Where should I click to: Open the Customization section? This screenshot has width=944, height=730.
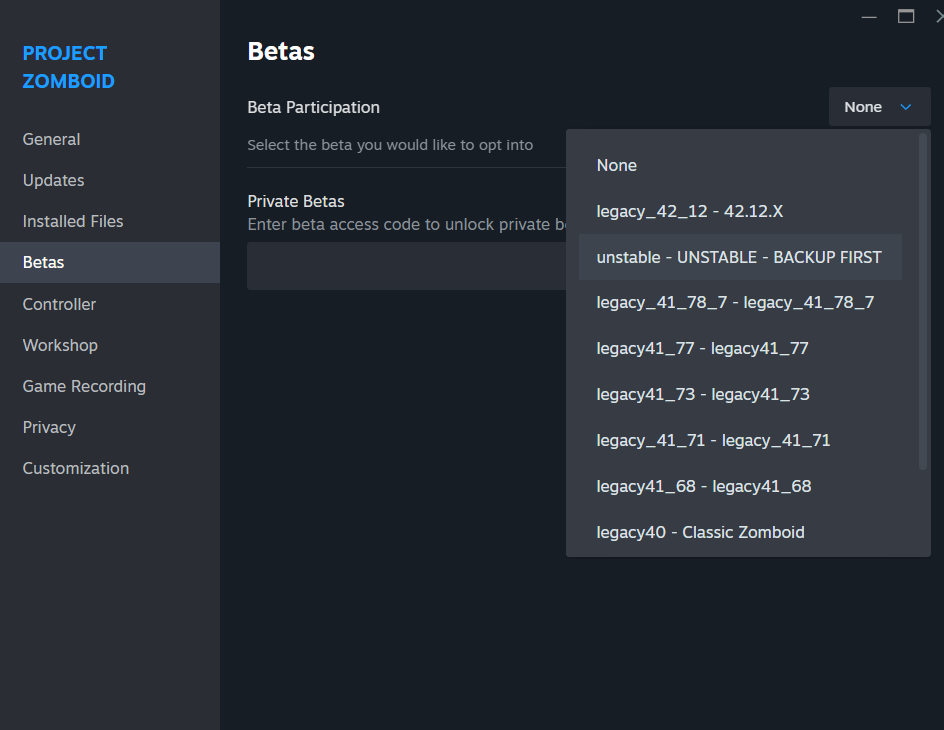tap(75, 468)
